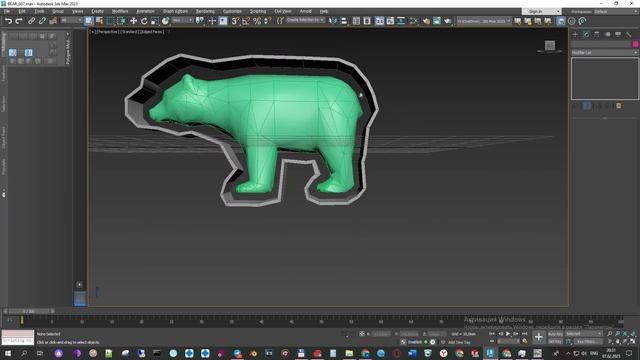This screenshot has width=640, height=360.
Task: Open the Select by Name dialog
Action: [x=99, y=21]
